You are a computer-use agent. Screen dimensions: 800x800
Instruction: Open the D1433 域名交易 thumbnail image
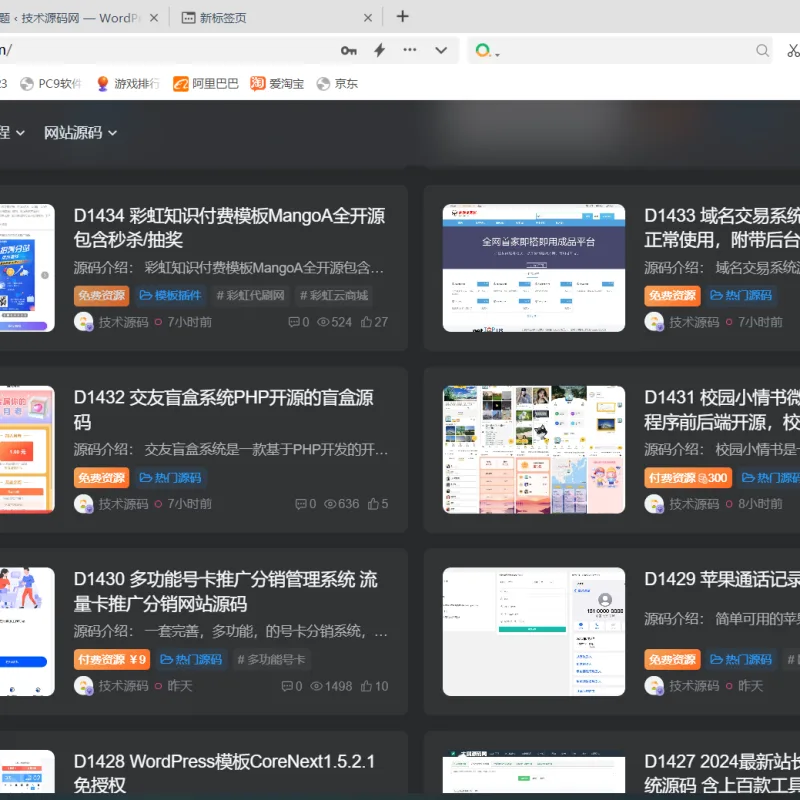coord(534,268)
